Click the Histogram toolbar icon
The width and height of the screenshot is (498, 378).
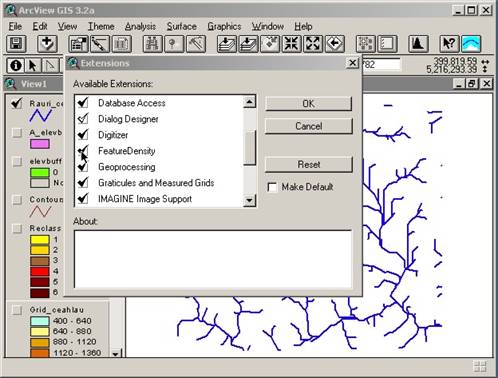(x=418, y=44)
